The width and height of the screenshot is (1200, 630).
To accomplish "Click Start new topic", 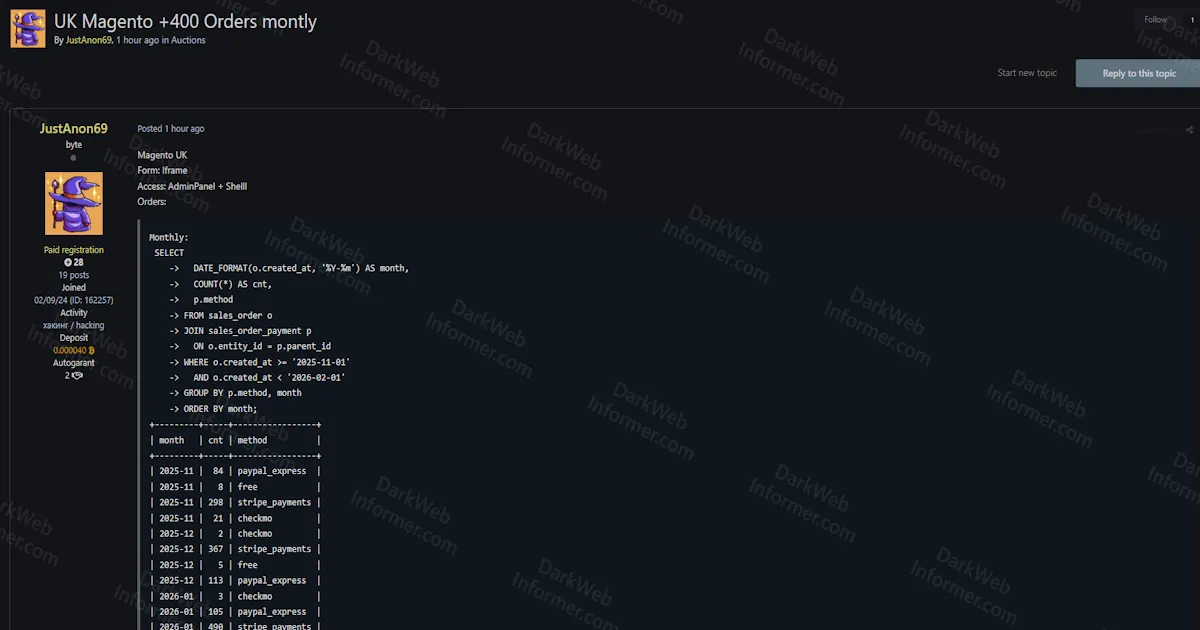I will click(x=1027, y=72).
